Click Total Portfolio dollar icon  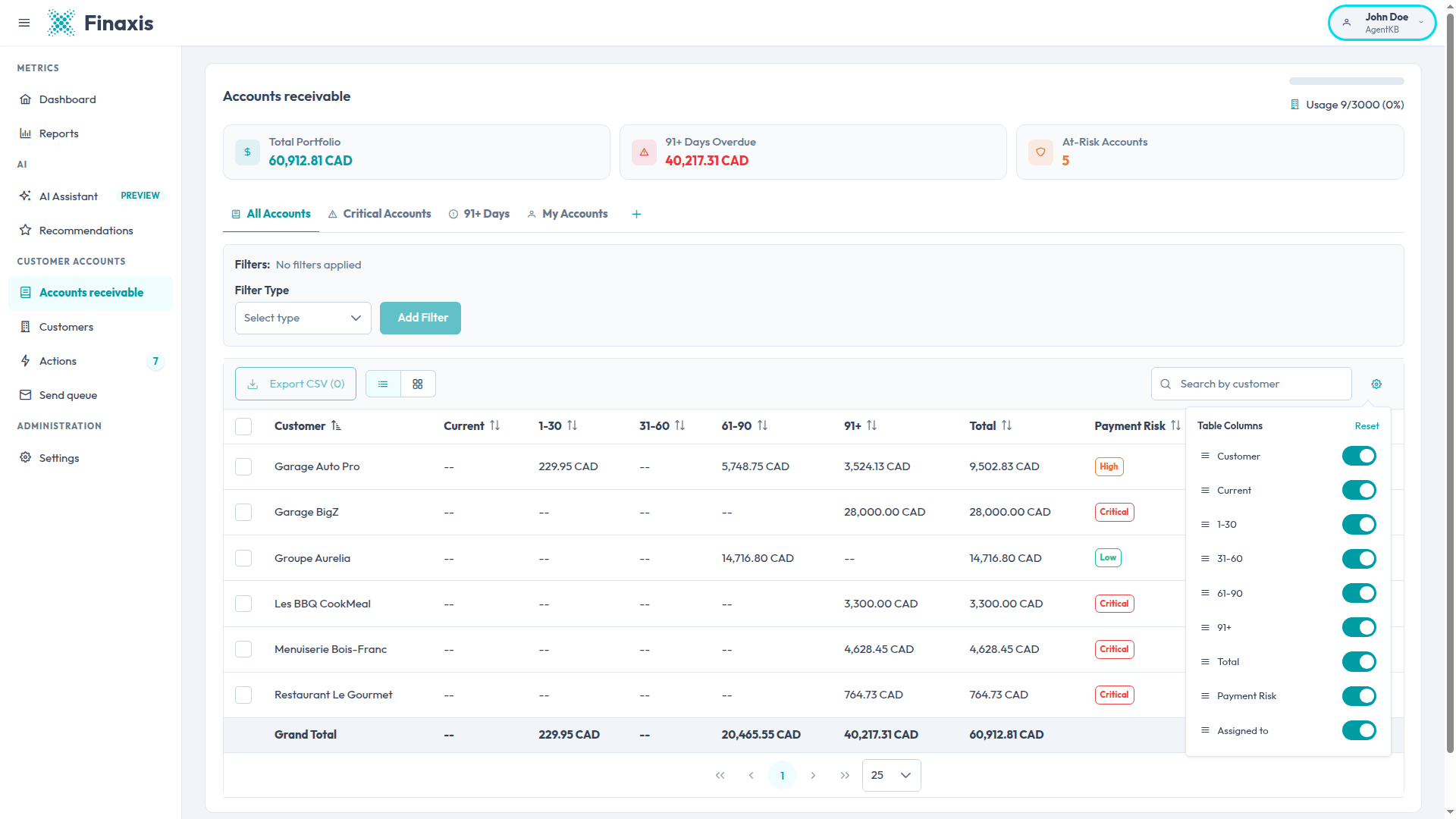247,152
